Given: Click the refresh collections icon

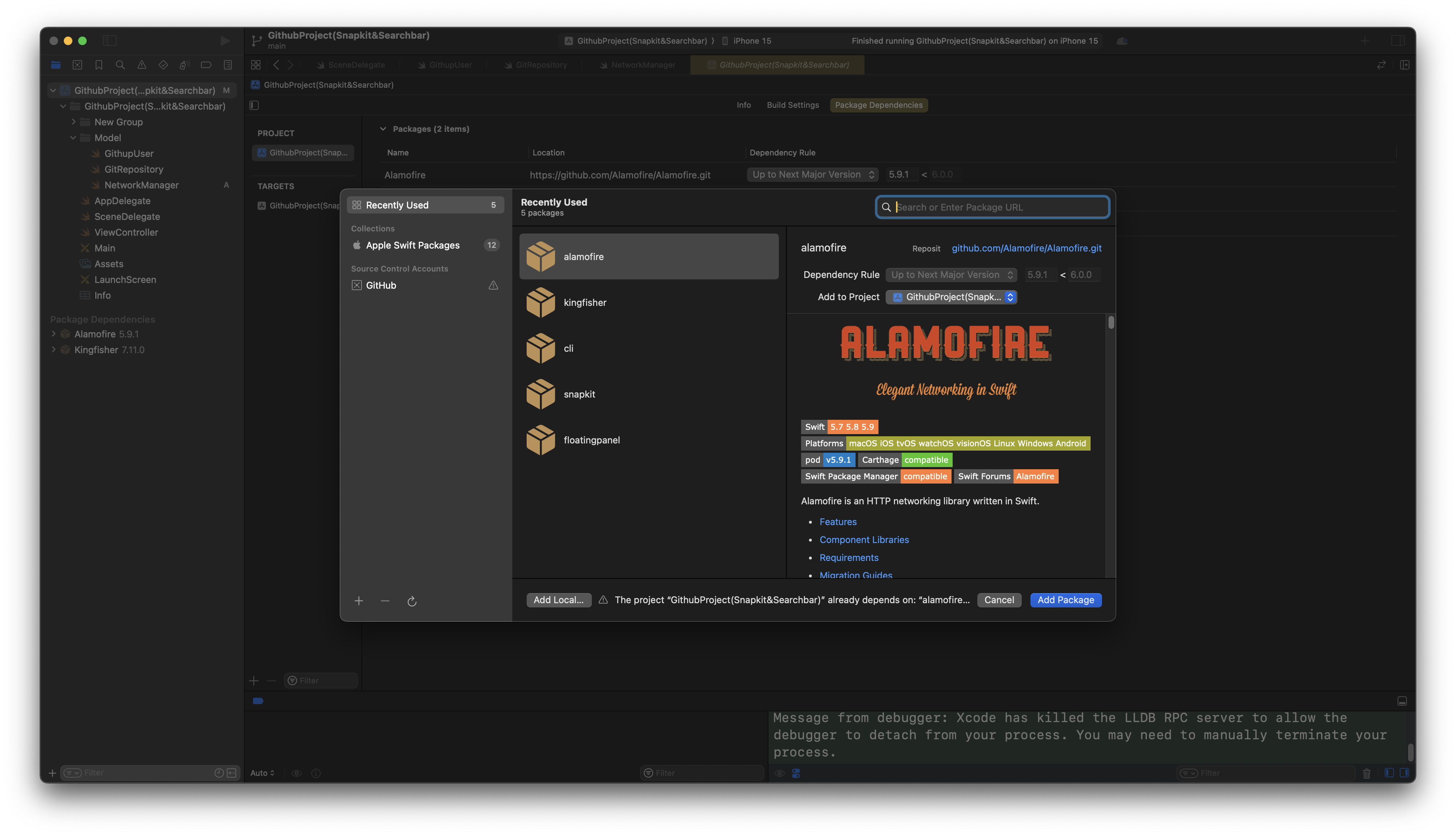Looking at the screenshot, I should tap(412, 601).
